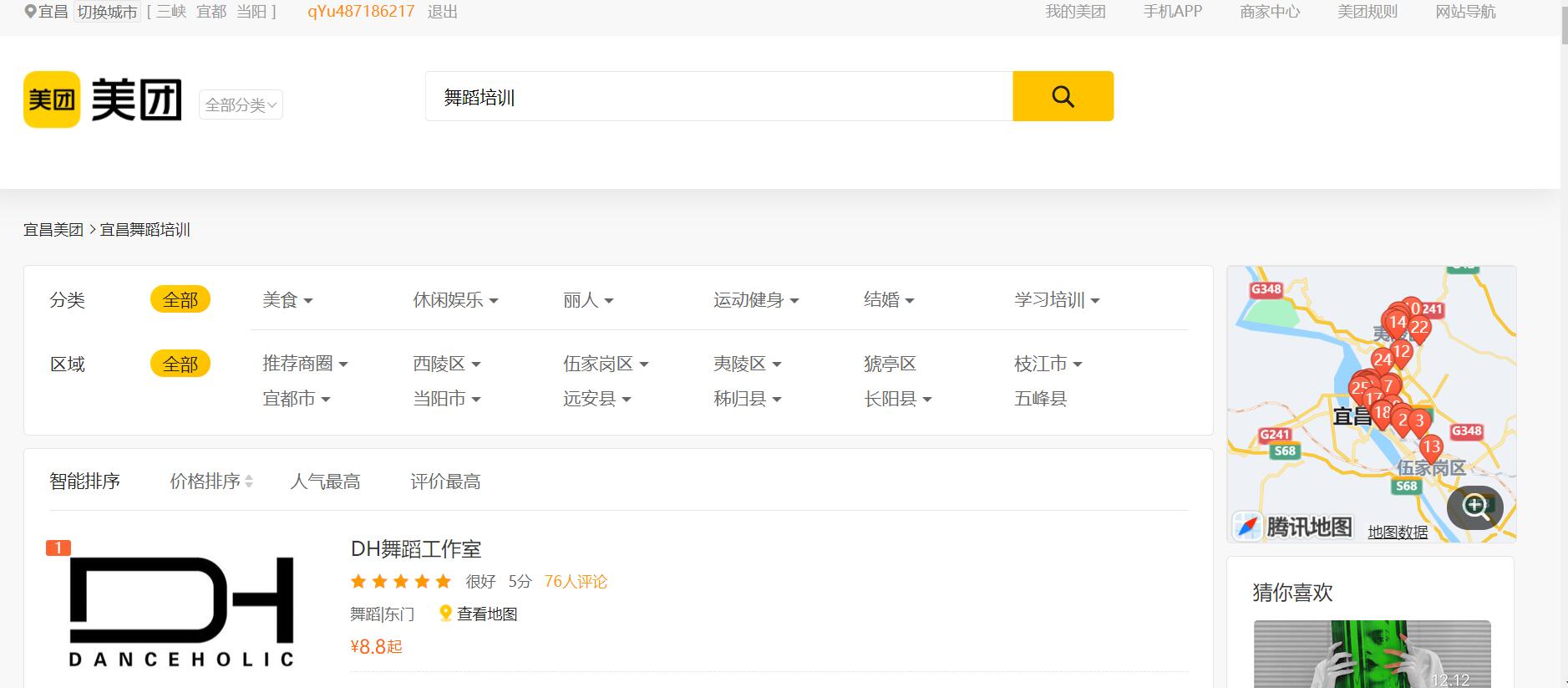
Task: Expand the 学习培训 category dropdown
Action: [1057, 300]
